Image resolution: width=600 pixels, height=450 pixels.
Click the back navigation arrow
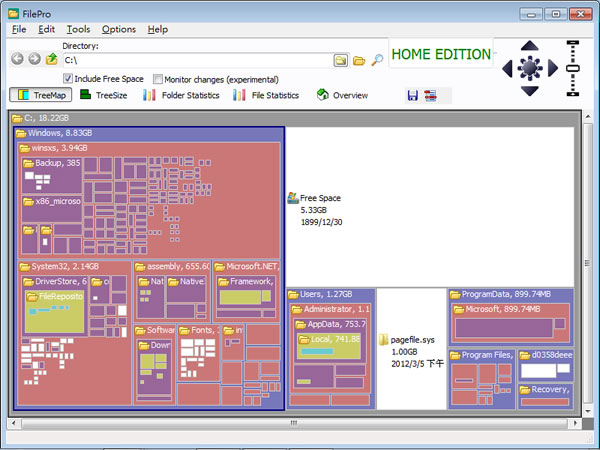click(x=17, y=60)
